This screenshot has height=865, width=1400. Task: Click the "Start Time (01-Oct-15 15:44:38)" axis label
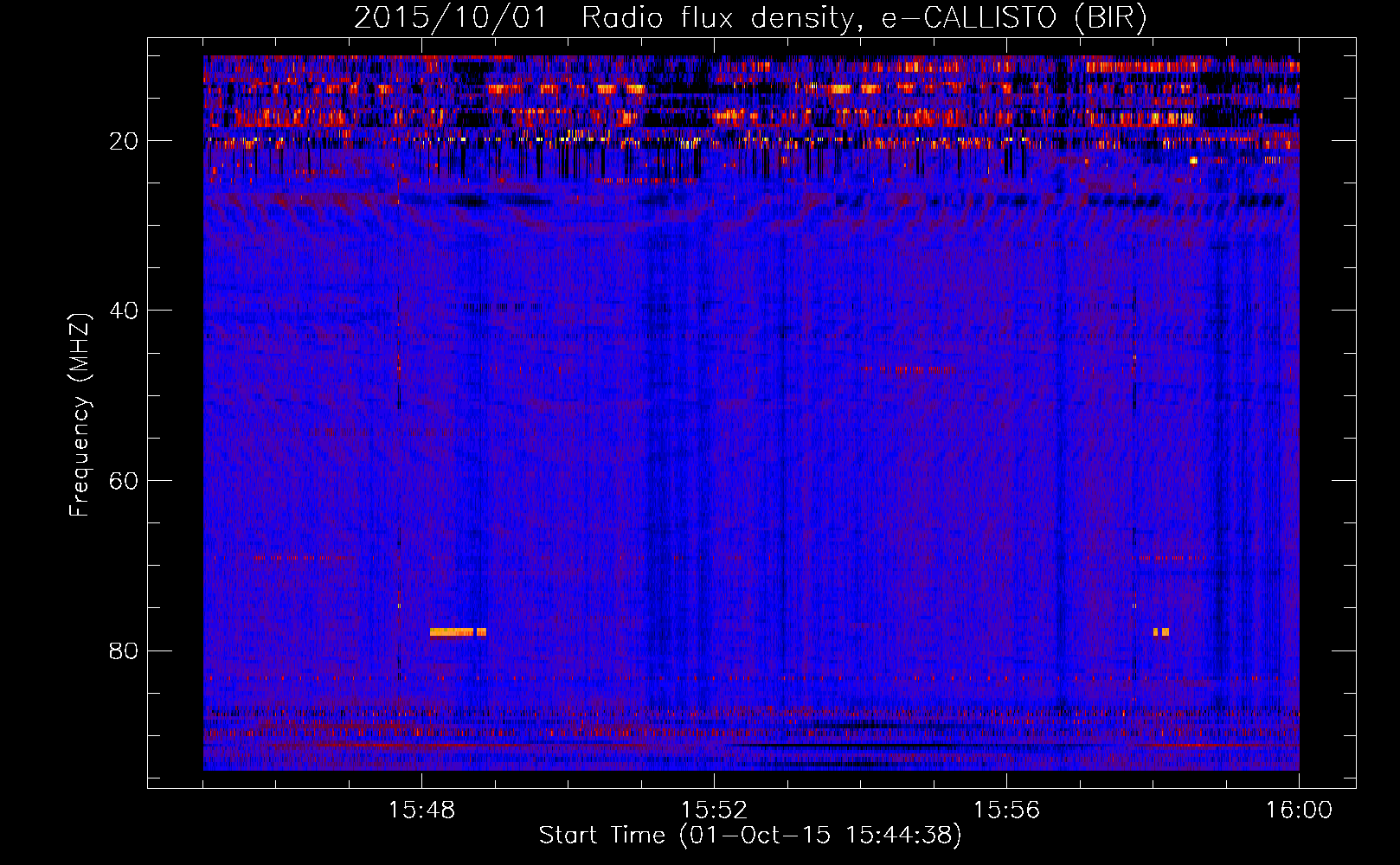click(750, 836)
